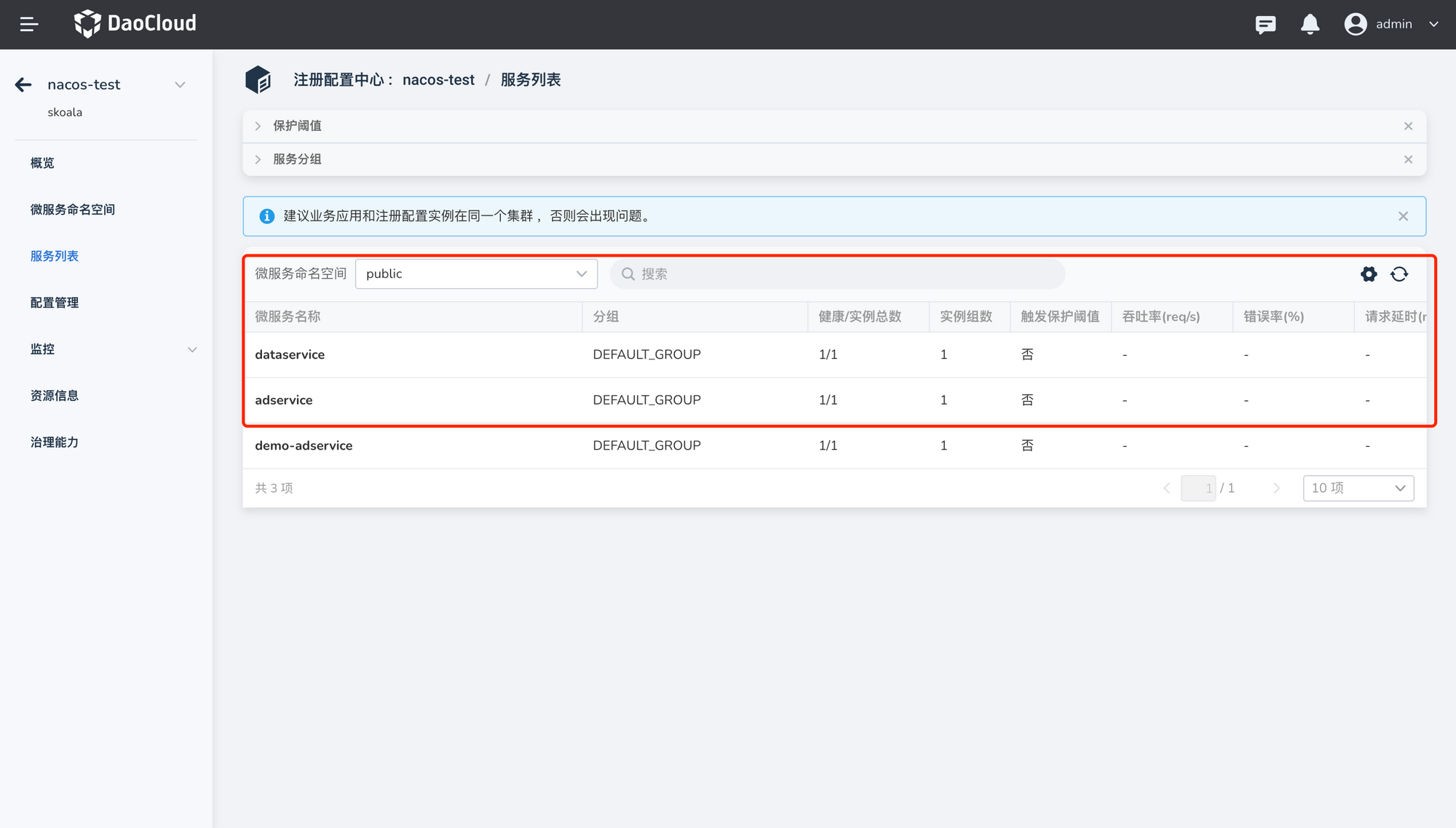Click the 错误率(%) column header
The width and height of the screenshot is (1456, 828).
pos(1274,317)
